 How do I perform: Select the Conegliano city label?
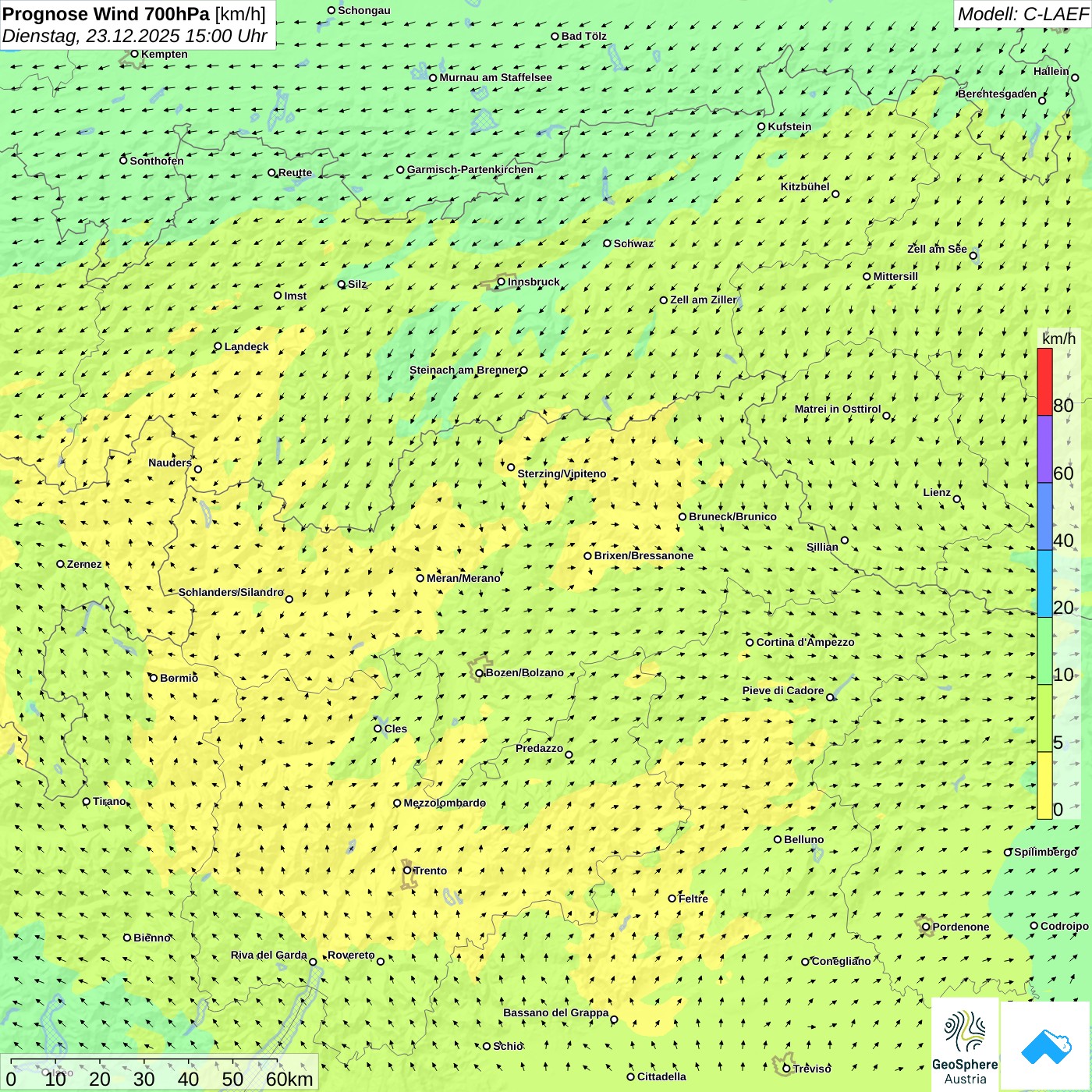click(841, 961)
